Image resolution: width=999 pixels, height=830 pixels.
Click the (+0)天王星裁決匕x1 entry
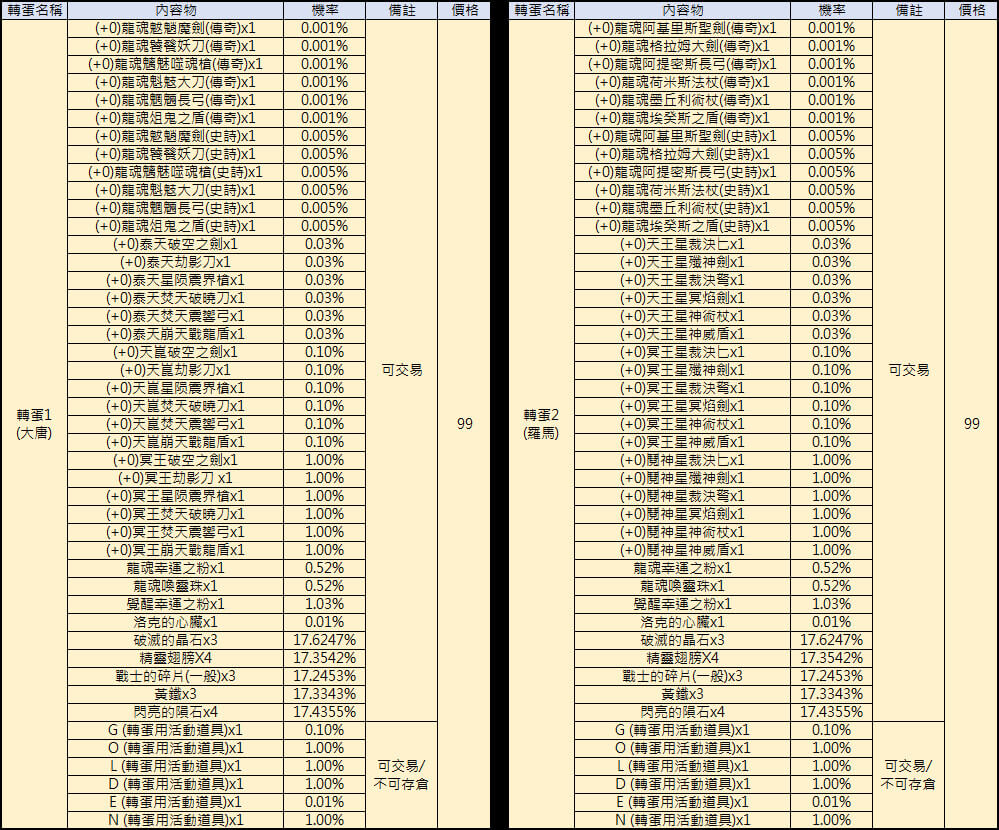coord(682,244)
